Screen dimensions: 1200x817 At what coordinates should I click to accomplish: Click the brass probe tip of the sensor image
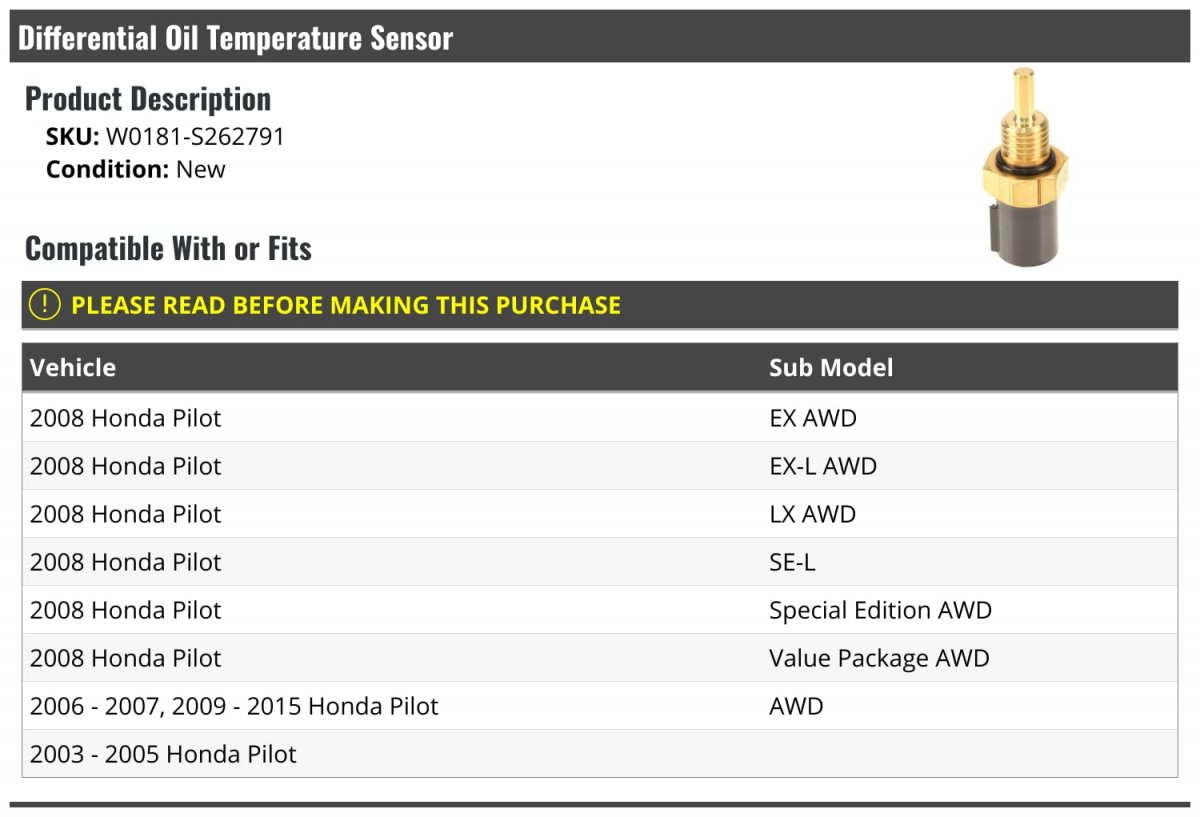[x=1022, y=90]
